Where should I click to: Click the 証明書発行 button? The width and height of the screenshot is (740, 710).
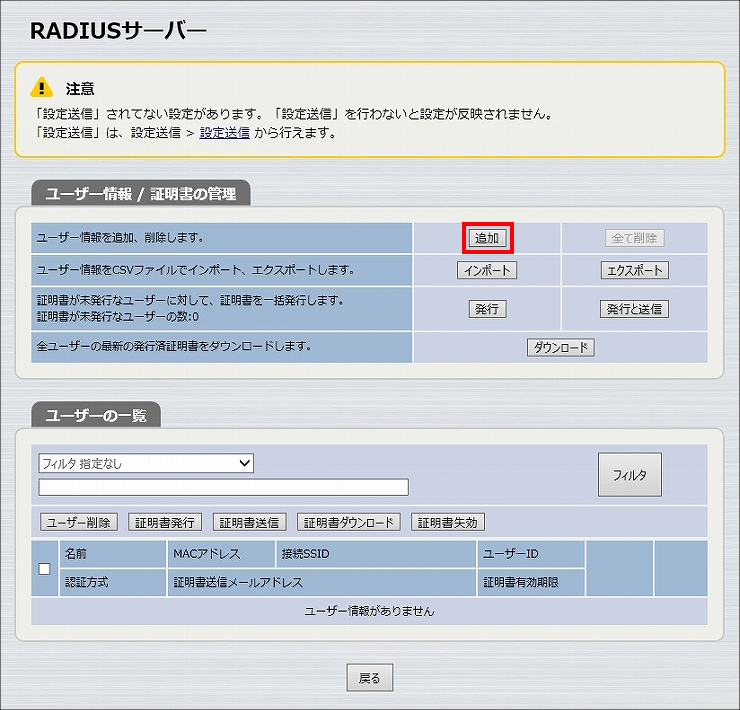(165, 522)
